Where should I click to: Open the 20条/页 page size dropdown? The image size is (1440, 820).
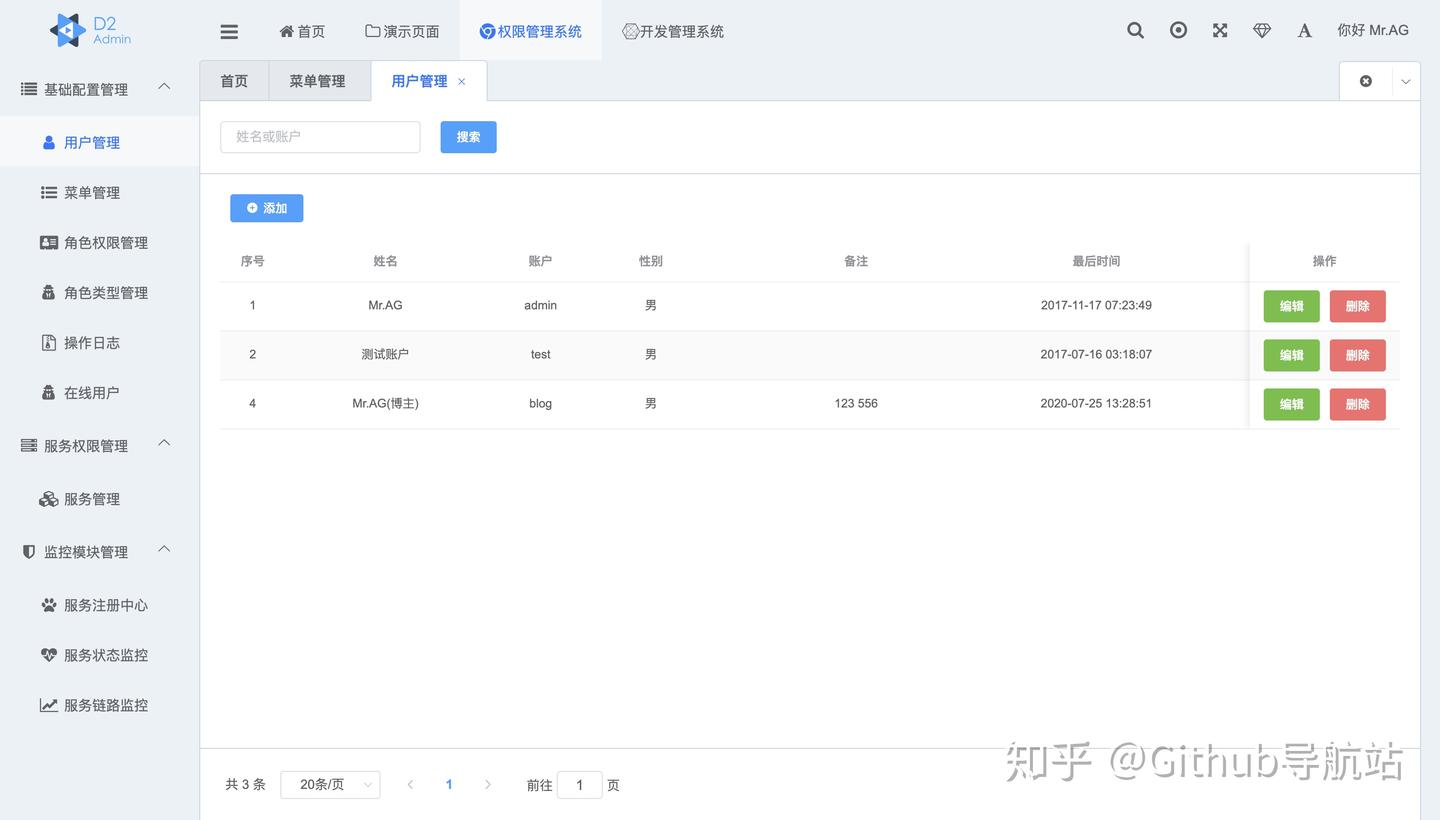330,785
